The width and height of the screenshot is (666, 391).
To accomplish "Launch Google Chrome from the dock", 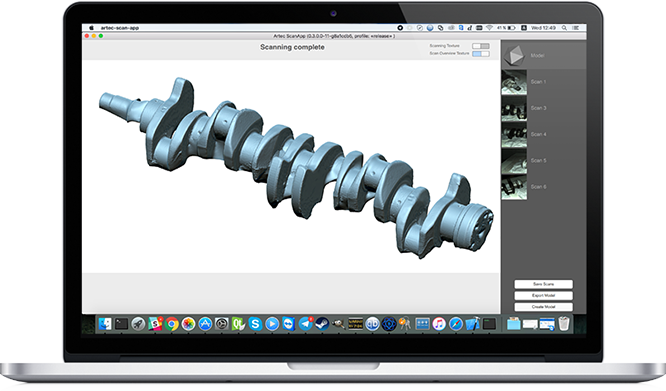I will coord(172,324).
